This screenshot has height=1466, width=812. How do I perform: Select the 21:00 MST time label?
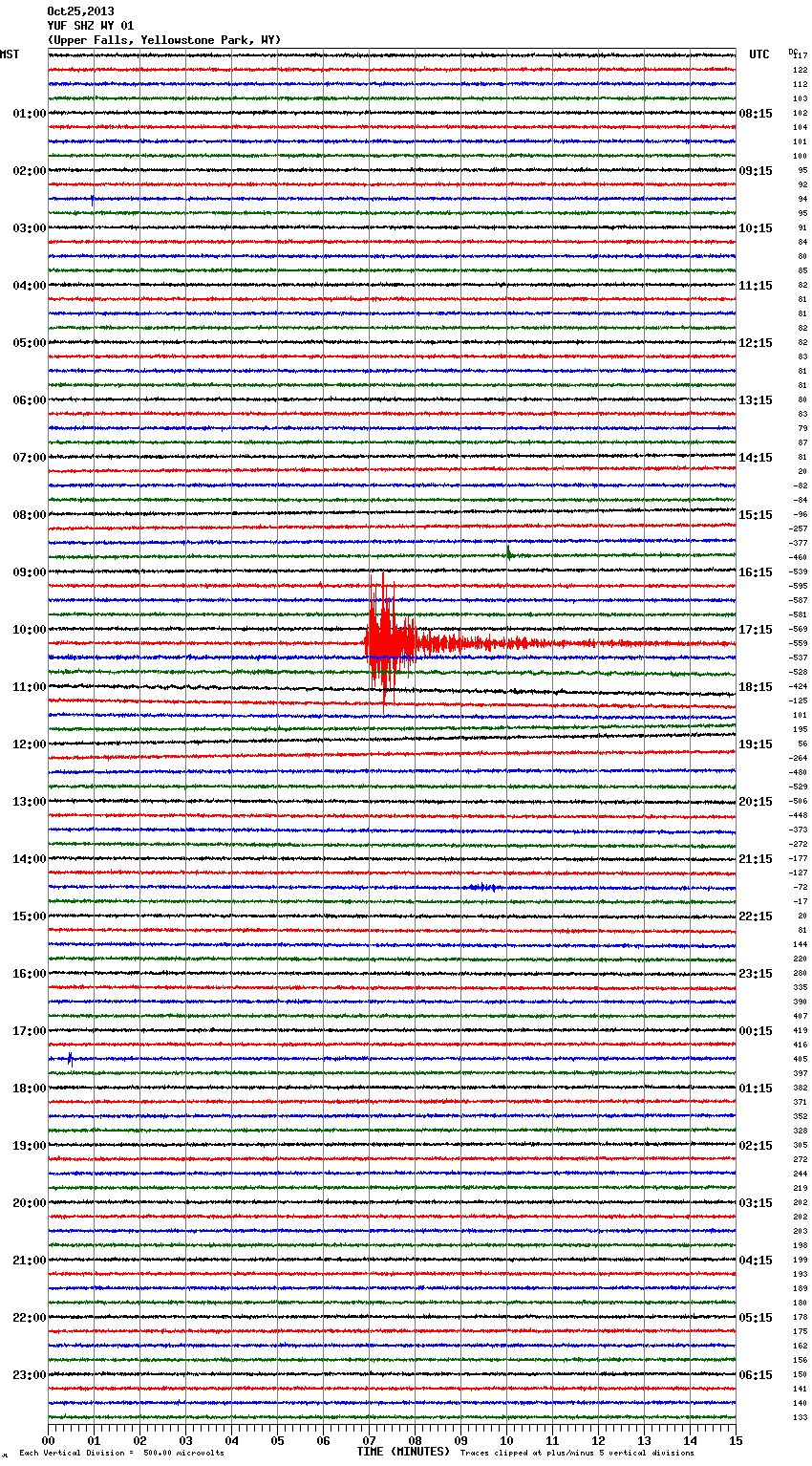click(x=30, y=1261)
